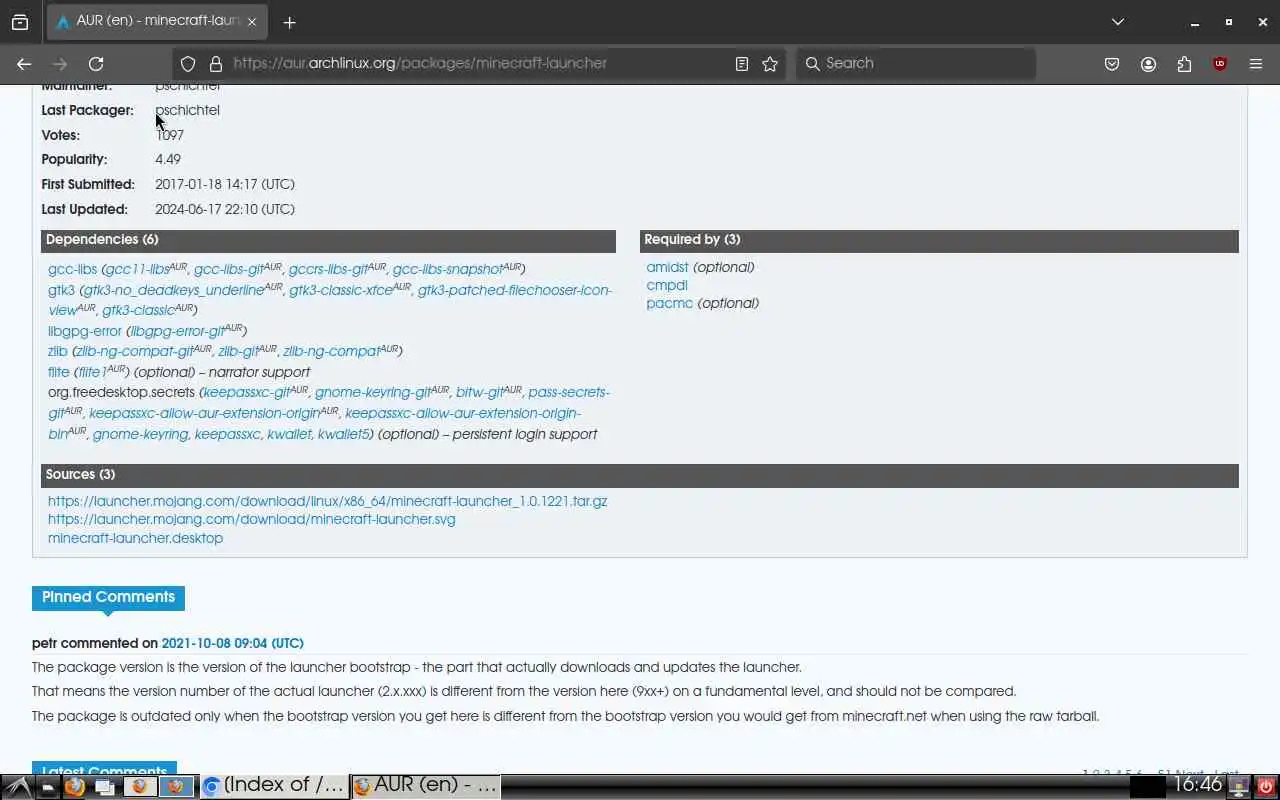The width and height of the screenshot is (1280, 800).
Task: Open the gnome-keyring-git link
Action: point(374,392)
